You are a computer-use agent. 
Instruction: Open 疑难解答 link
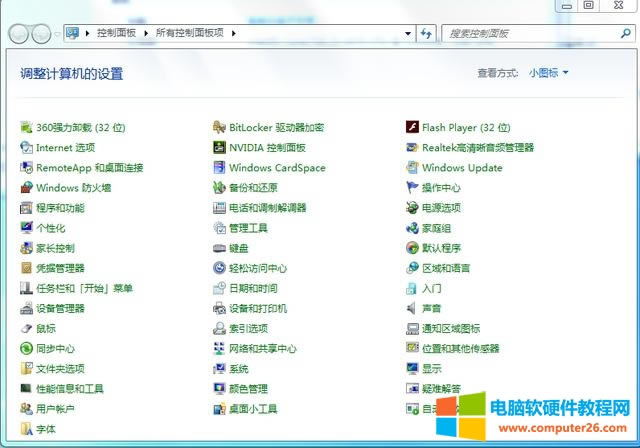pyautogui.click(x=441, y=388)
